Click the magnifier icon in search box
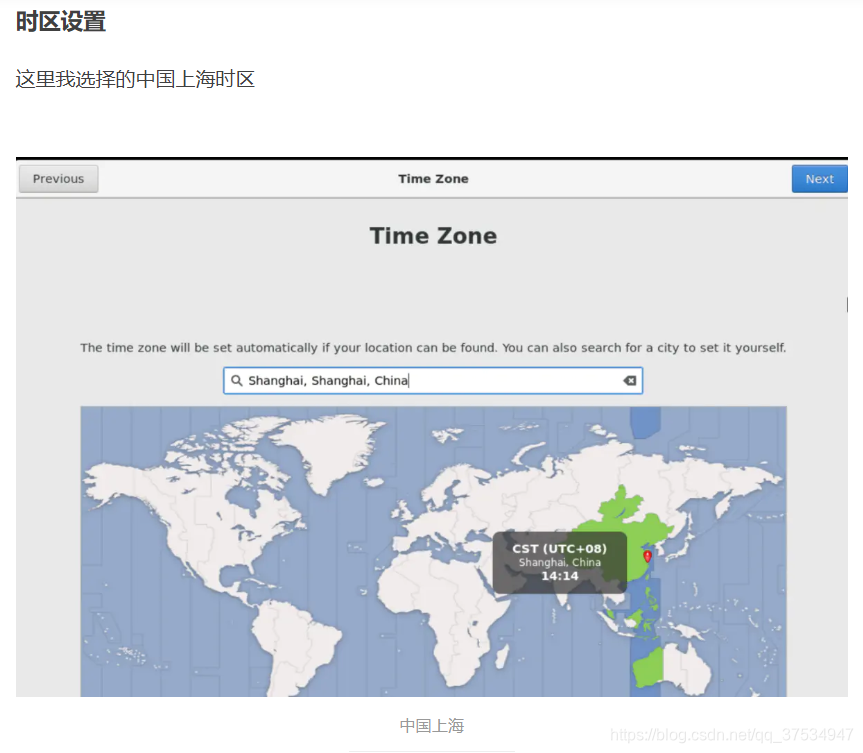This screenshot has height=753, width=863. click(237, 380)
